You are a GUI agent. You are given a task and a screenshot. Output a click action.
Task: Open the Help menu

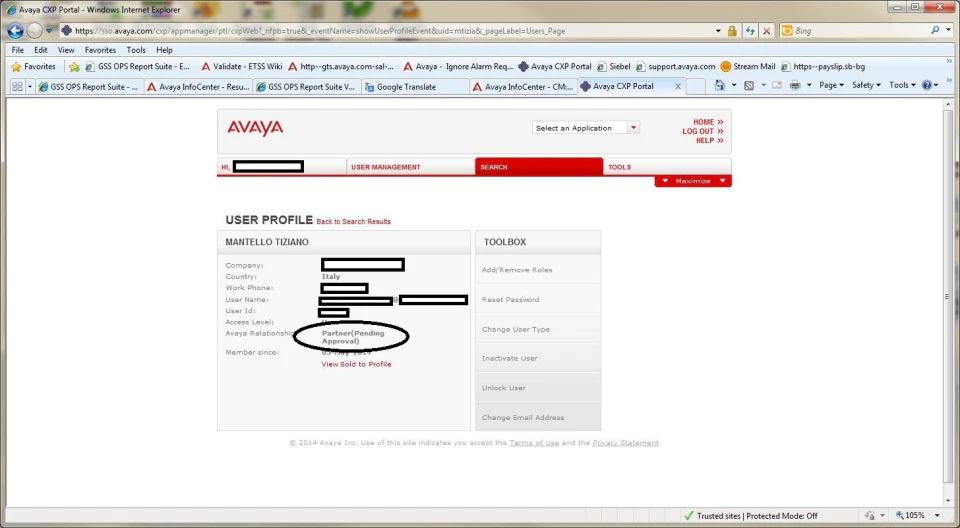pyautogui.click(x=164, y=50)
